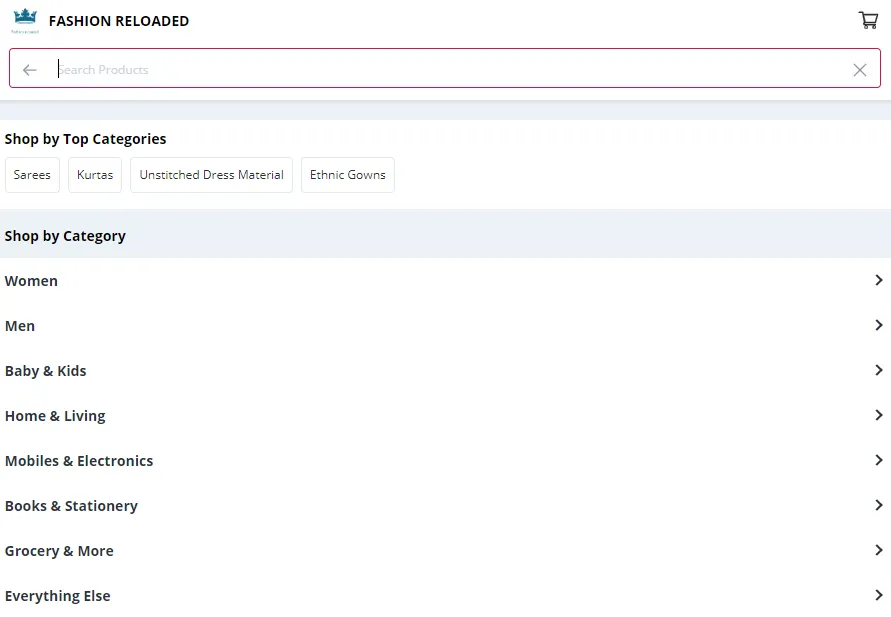Expand Grocery & More chevron
Viewport: 891px width, 617px height.
pos(878,549)
